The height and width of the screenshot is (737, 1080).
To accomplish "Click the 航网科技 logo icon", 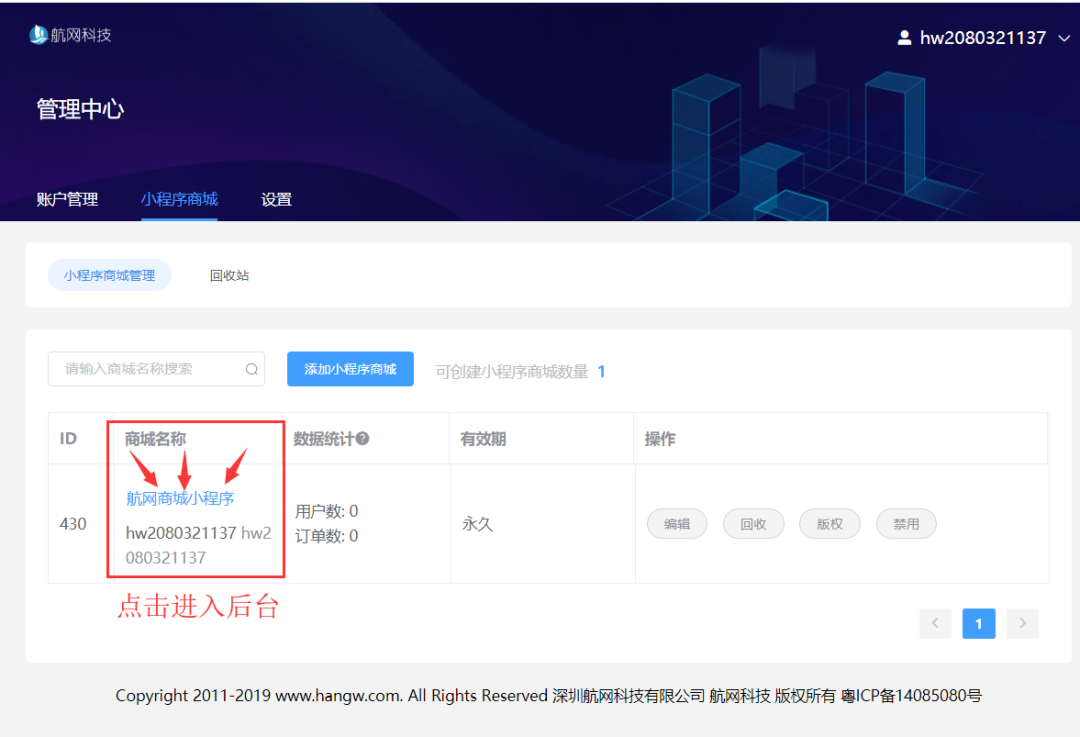I will click(x=38, y=34).
